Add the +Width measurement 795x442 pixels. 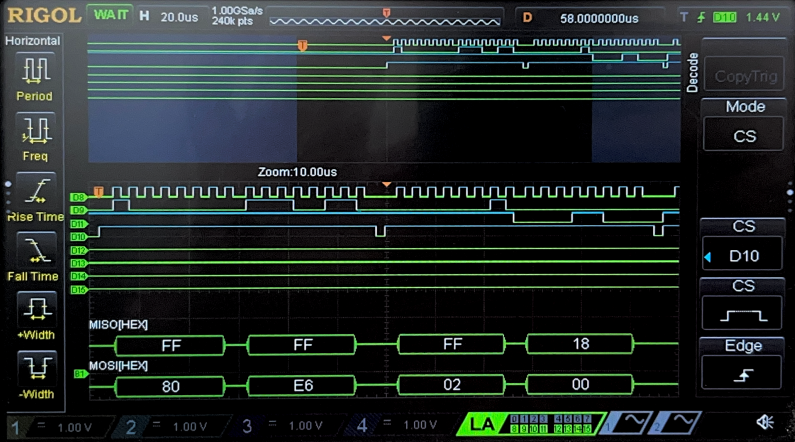click(x=35, y=316)
